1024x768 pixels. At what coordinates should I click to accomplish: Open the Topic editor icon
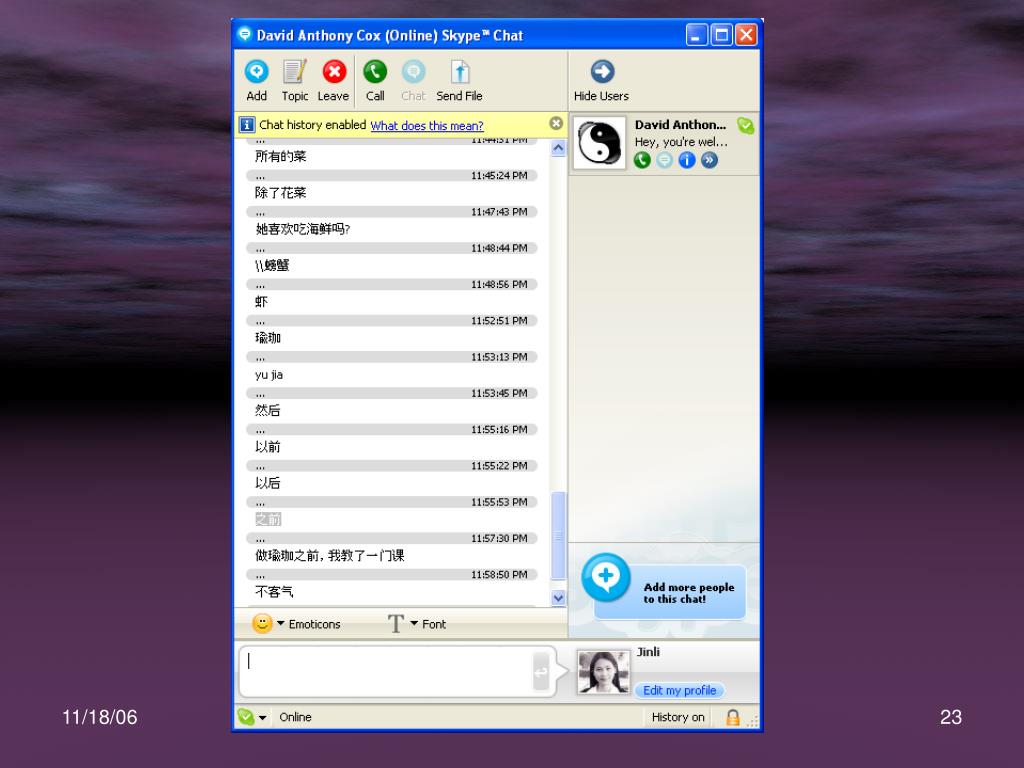pyautogui.click(x=295, y=71)
